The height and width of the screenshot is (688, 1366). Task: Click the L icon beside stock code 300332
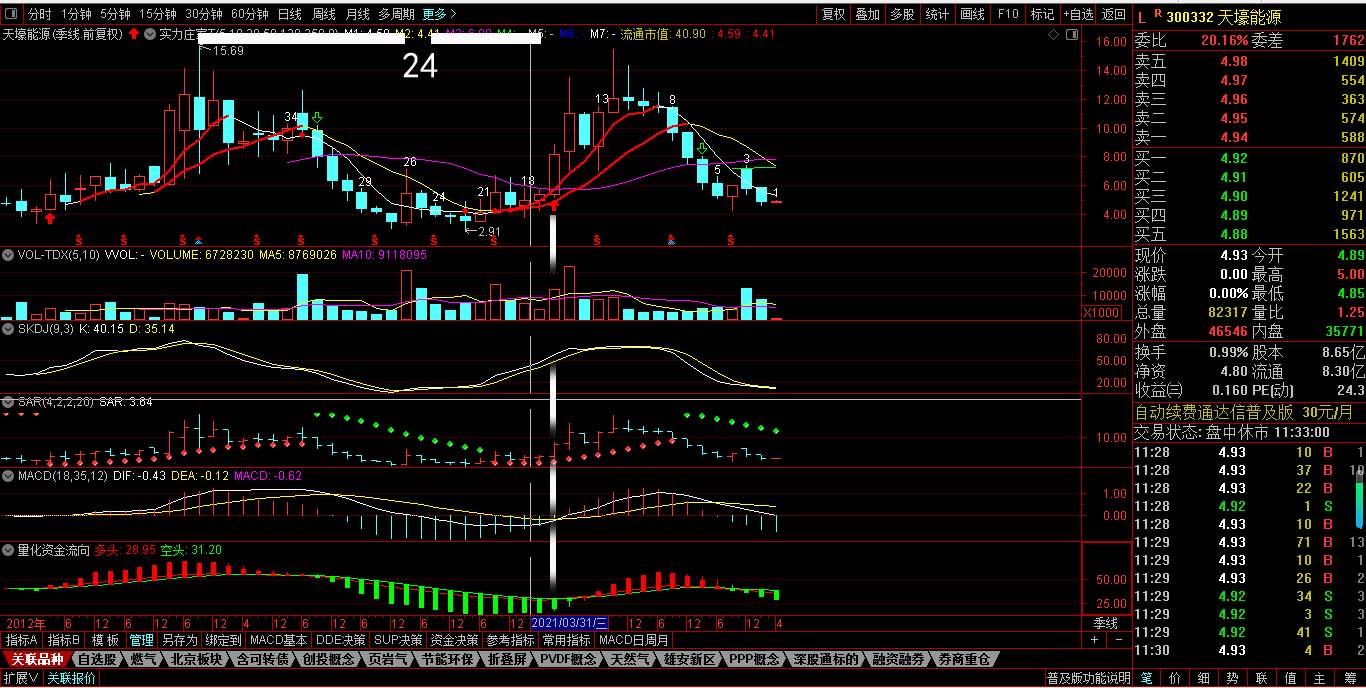pyautogui.click(x=1142, y=16)
